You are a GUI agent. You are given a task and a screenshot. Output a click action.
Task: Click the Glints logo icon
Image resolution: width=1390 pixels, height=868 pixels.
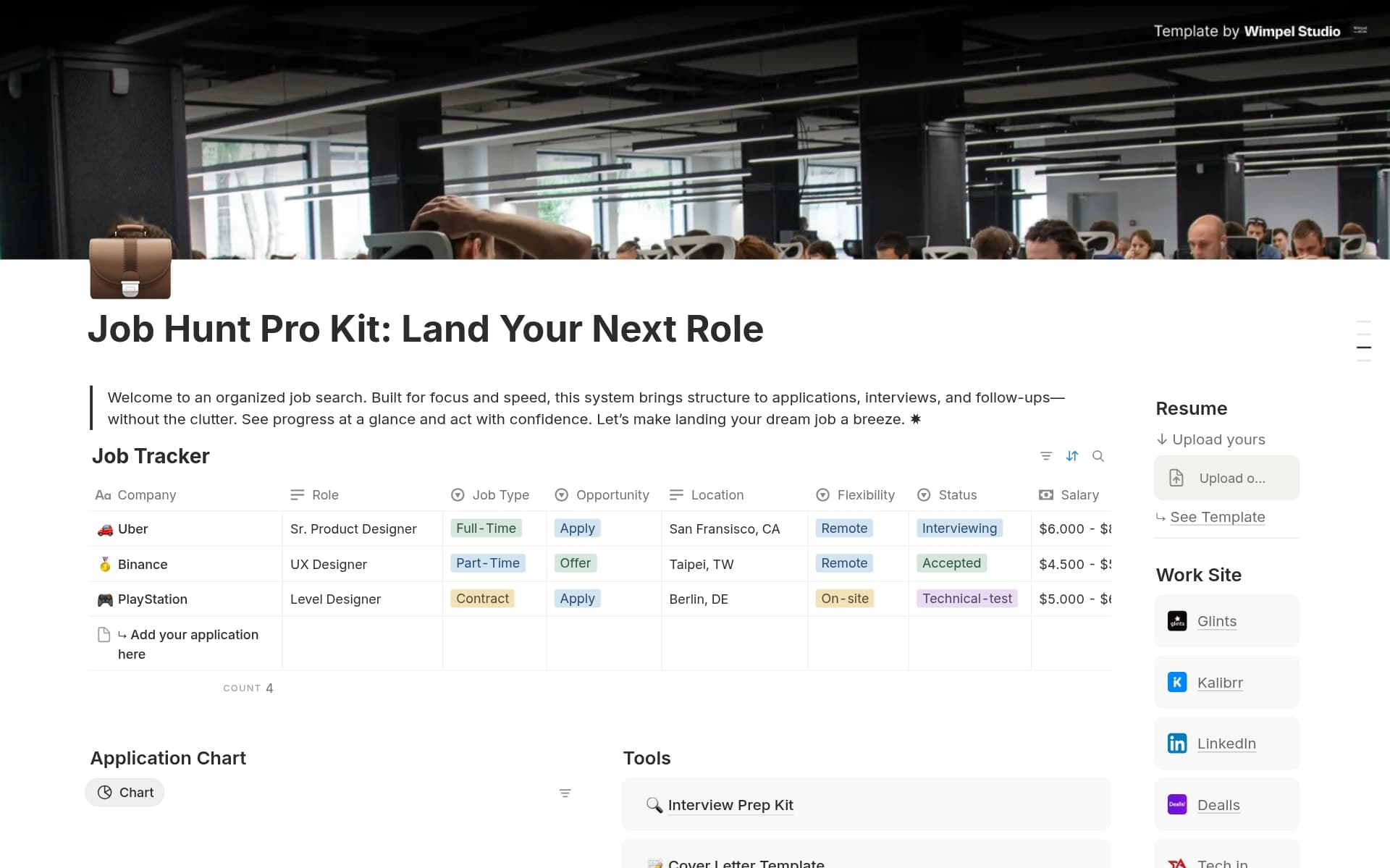point(1177,621)
